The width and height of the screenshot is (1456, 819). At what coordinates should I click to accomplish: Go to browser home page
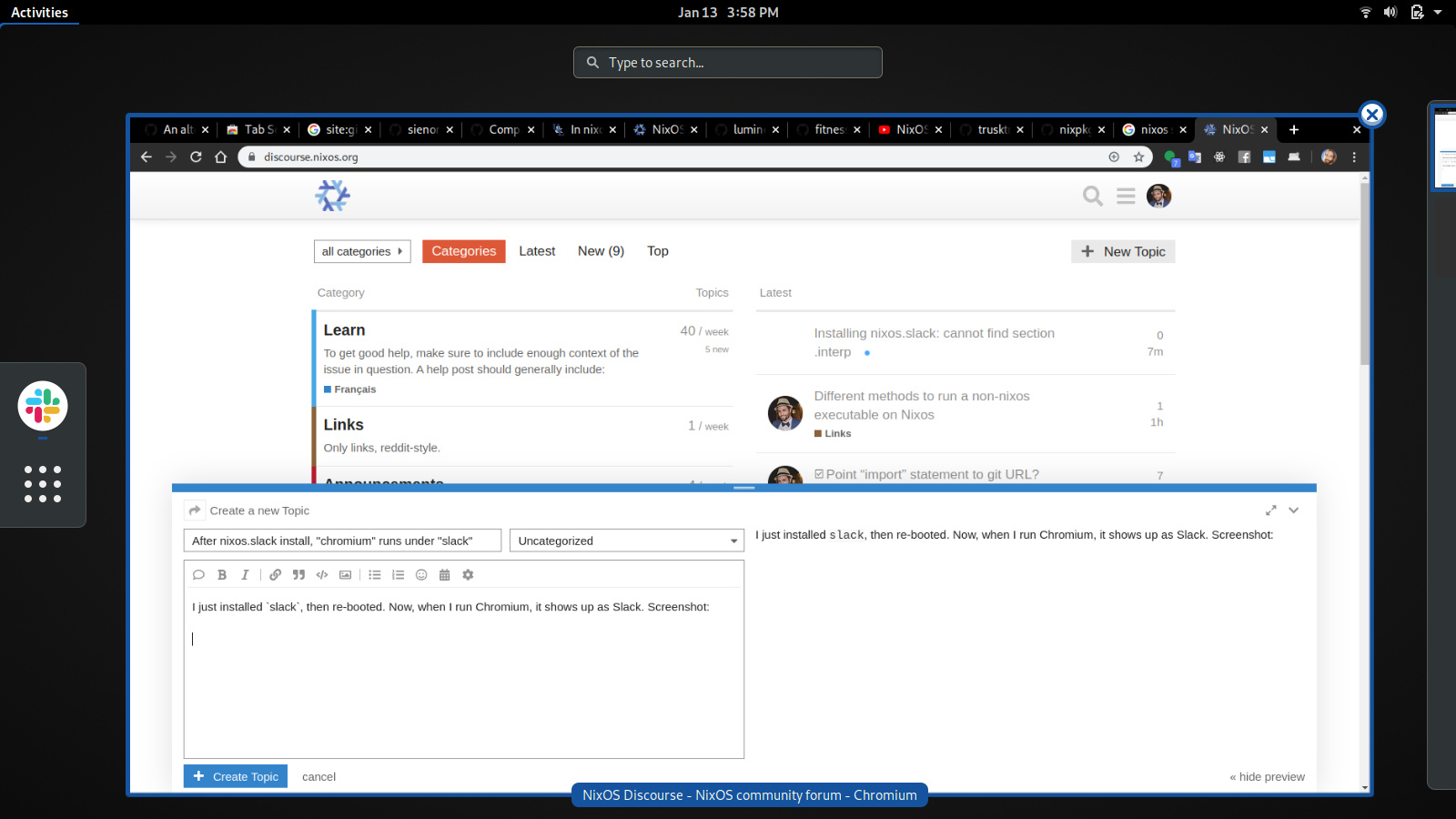[220, 157]
